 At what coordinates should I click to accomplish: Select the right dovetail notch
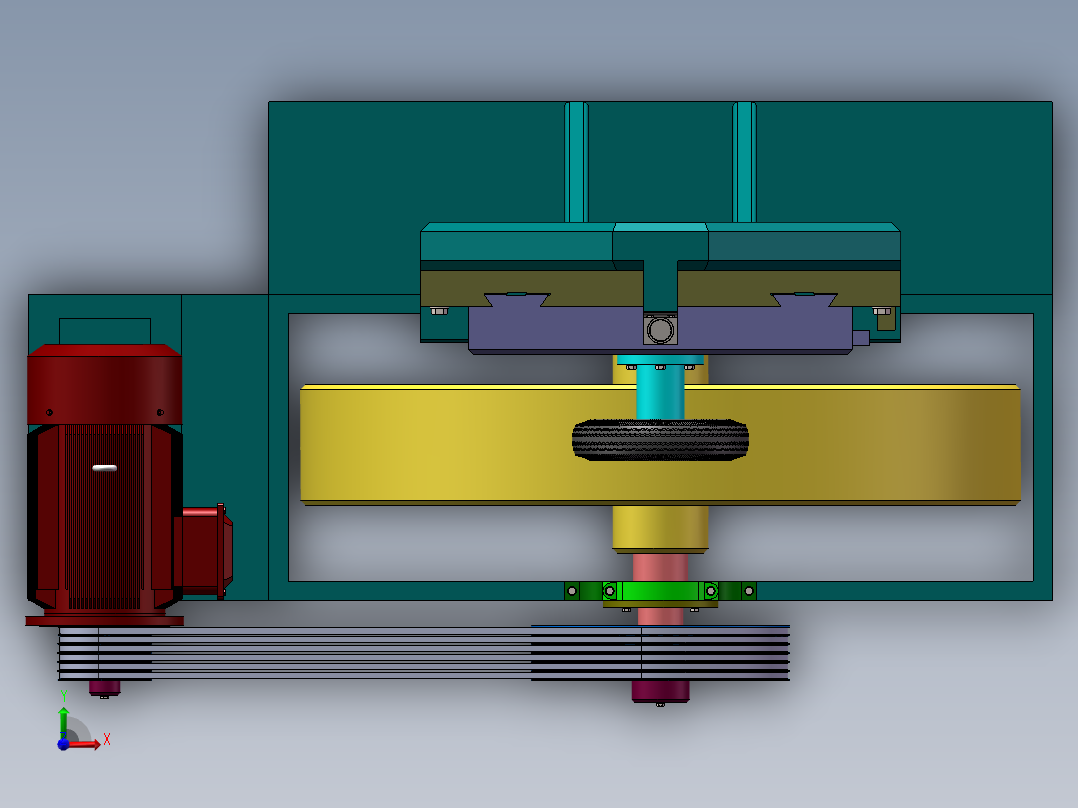804,299
